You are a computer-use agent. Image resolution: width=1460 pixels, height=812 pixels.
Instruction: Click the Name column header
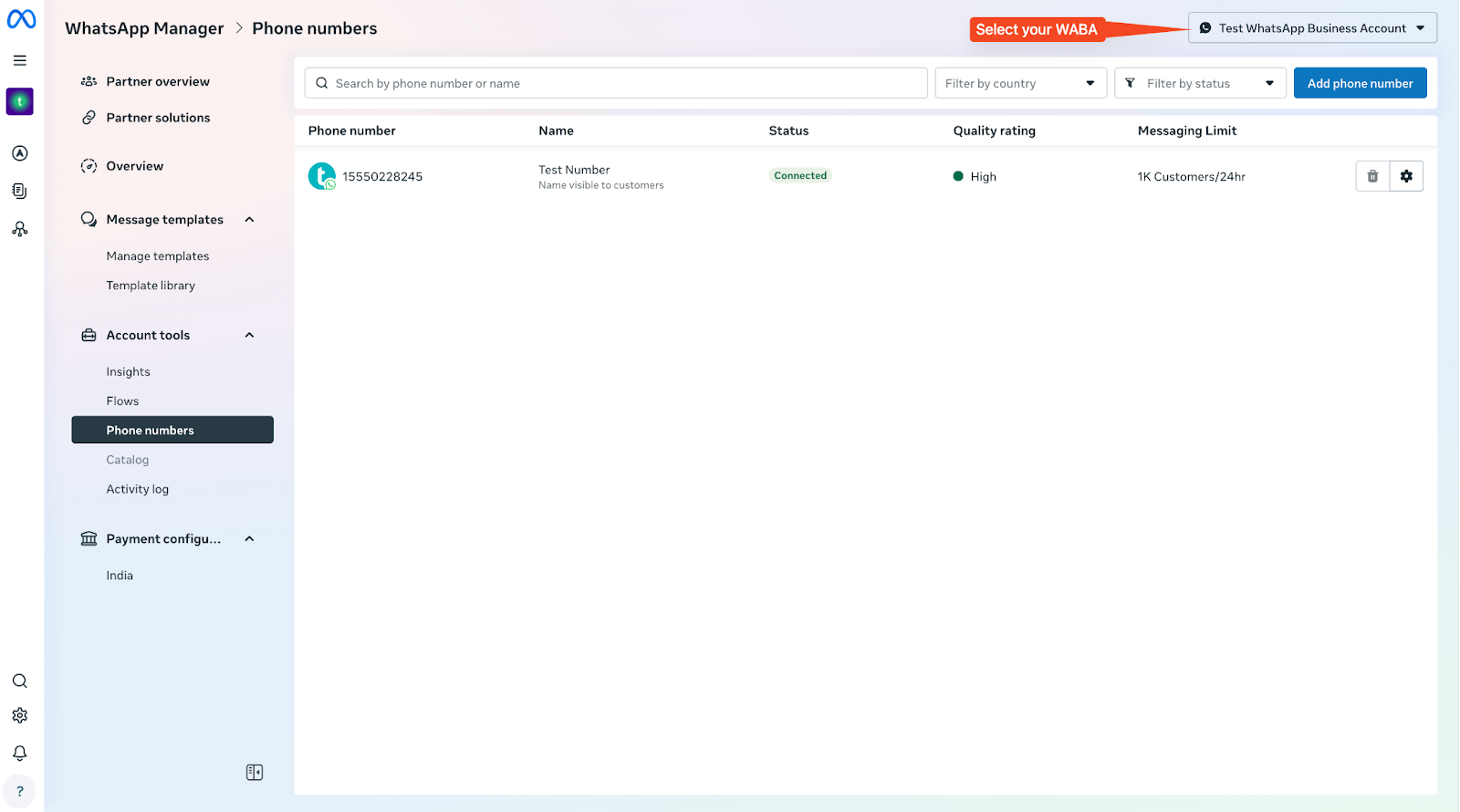[556, 130]
